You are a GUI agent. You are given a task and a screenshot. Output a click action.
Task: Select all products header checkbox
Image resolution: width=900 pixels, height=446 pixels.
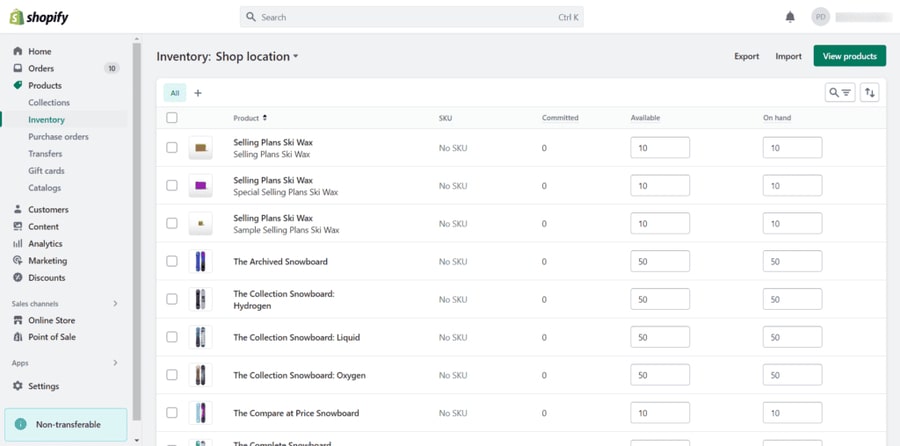click(172, 118)
